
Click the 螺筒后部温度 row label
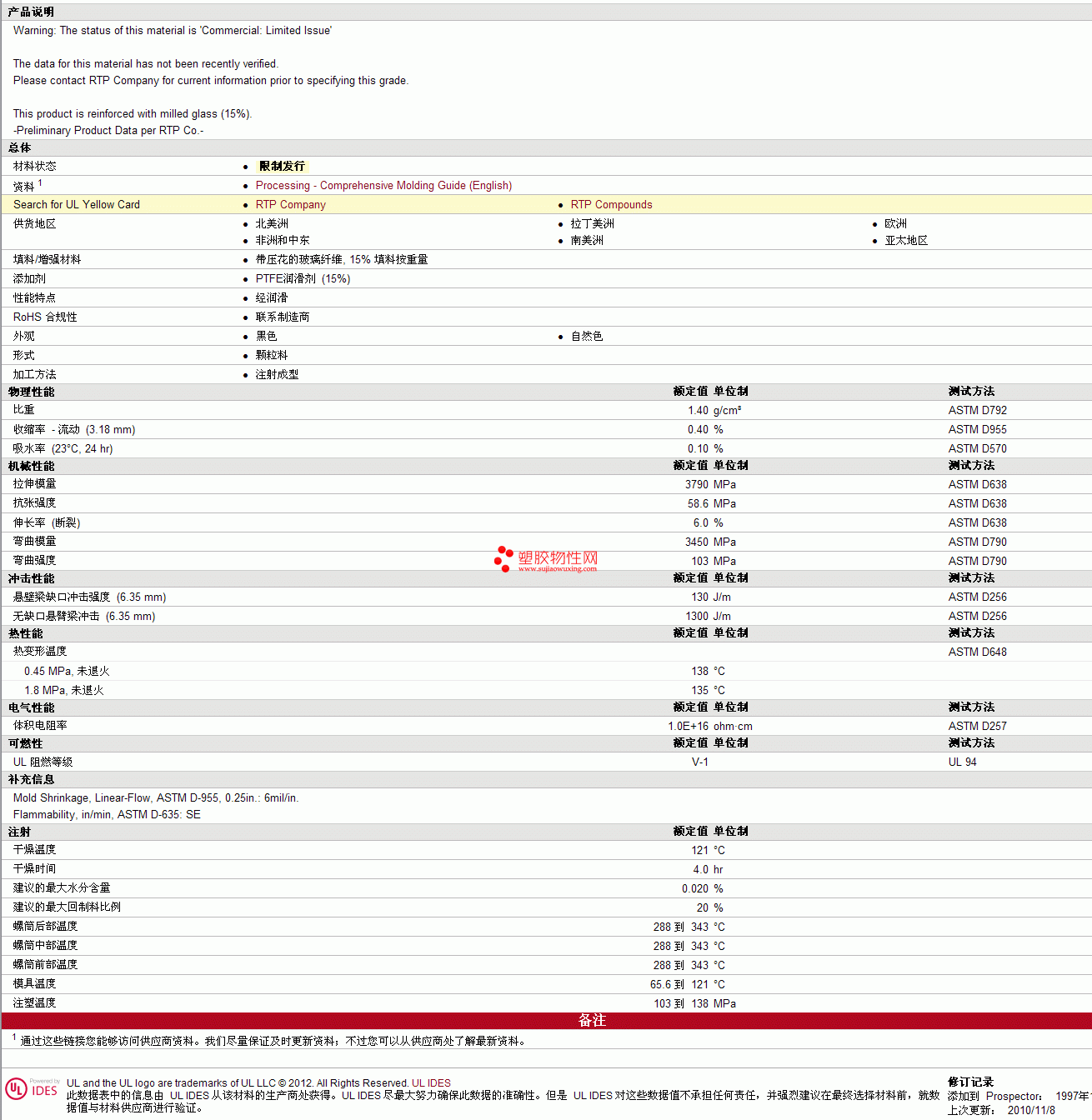pyautogui.click(x=45, y=927)
